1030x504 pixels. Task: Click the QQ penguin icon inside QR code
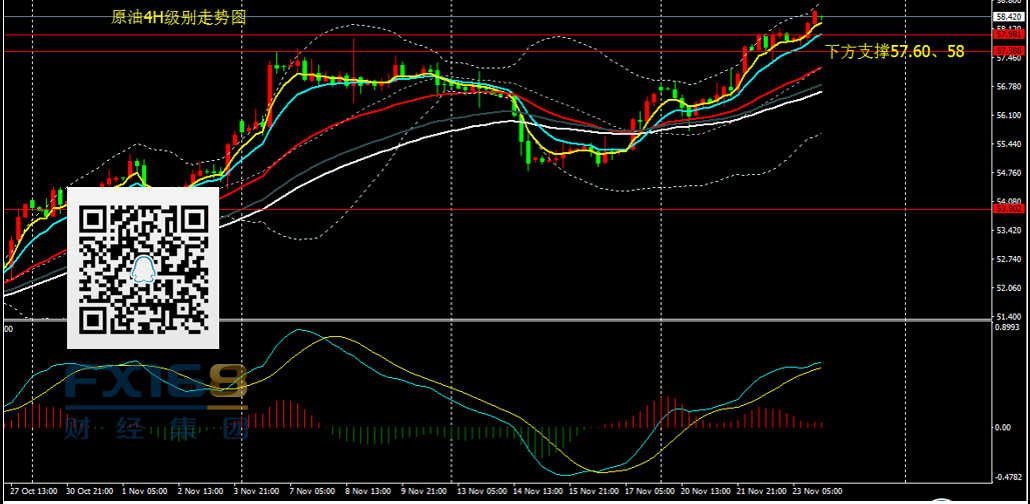tap(143, 266)
